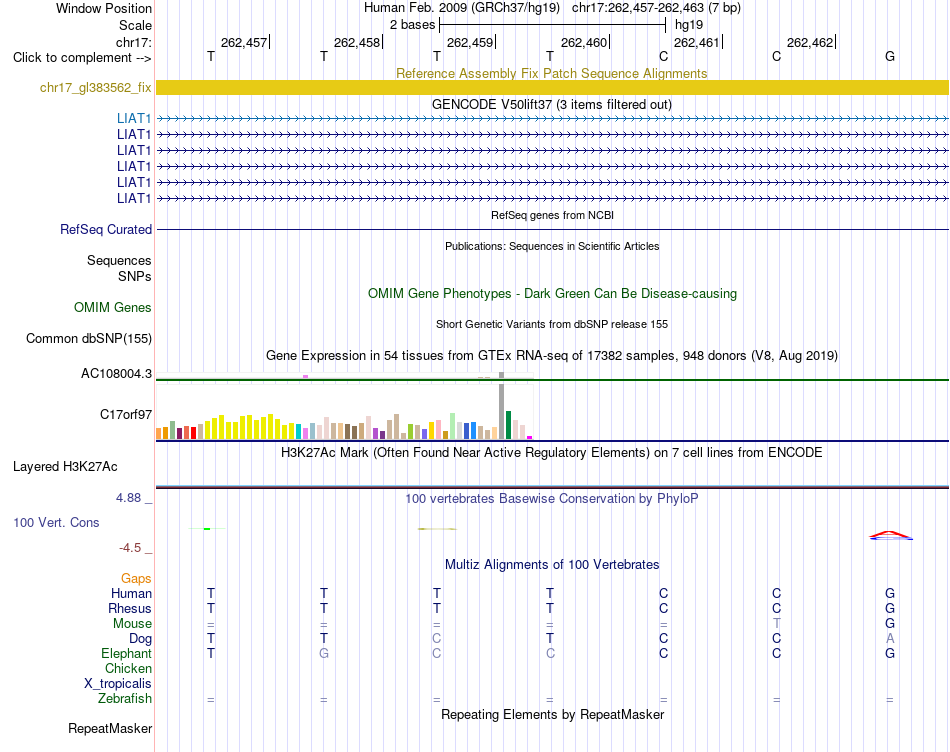Click the faded A base in the Dog row
Screen dimensions: 950x752
[x=889, y=638]
